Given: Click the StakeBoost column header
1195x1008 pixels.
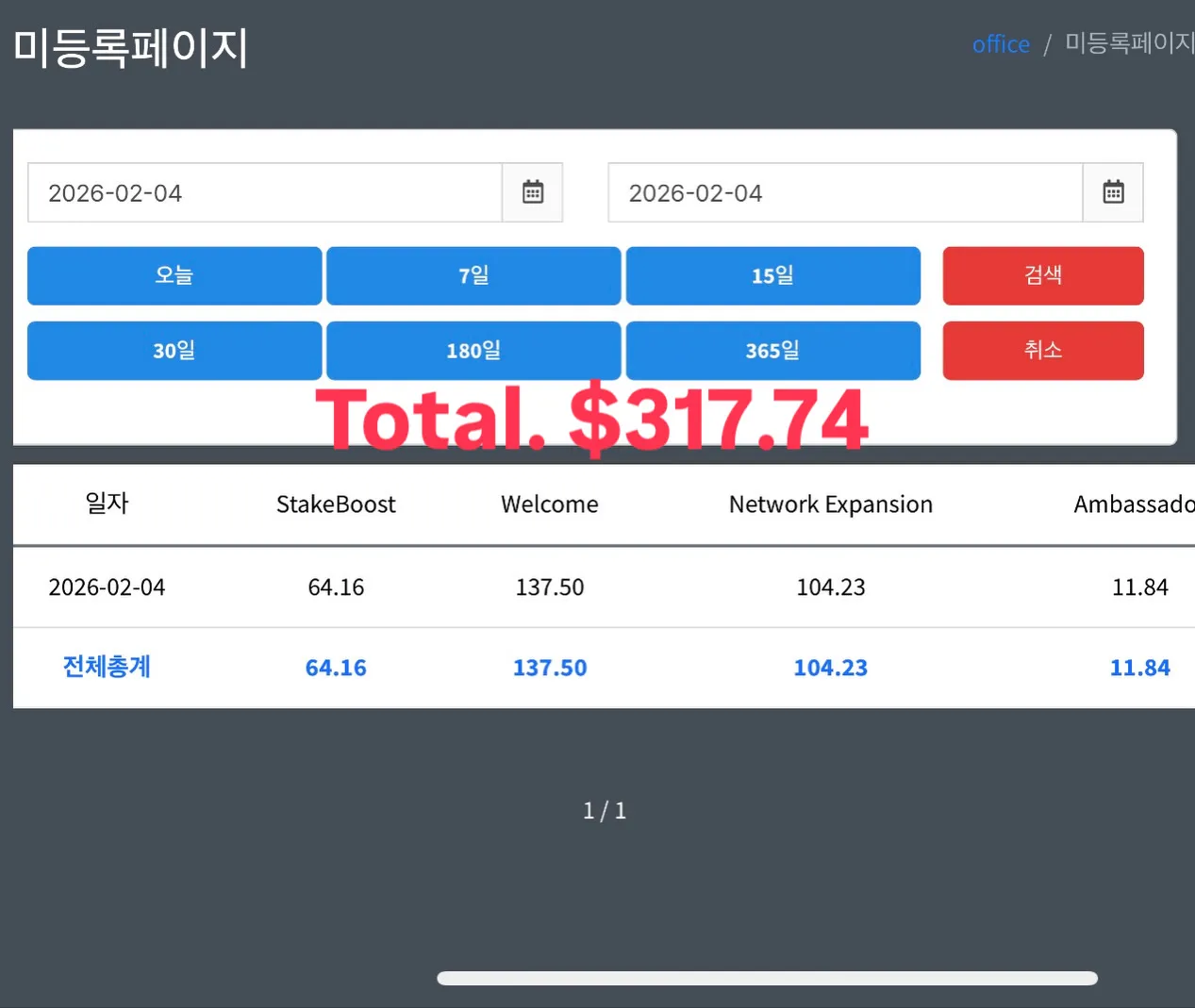Looking at the screenshot, I should click(x=336, y=504).
